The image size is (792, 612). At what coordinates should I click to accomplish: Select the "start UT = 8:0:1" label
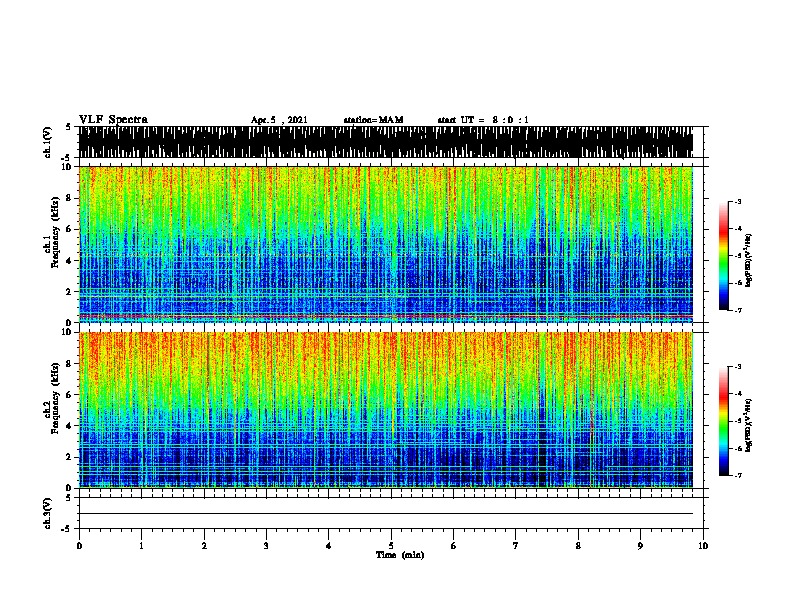483,120
